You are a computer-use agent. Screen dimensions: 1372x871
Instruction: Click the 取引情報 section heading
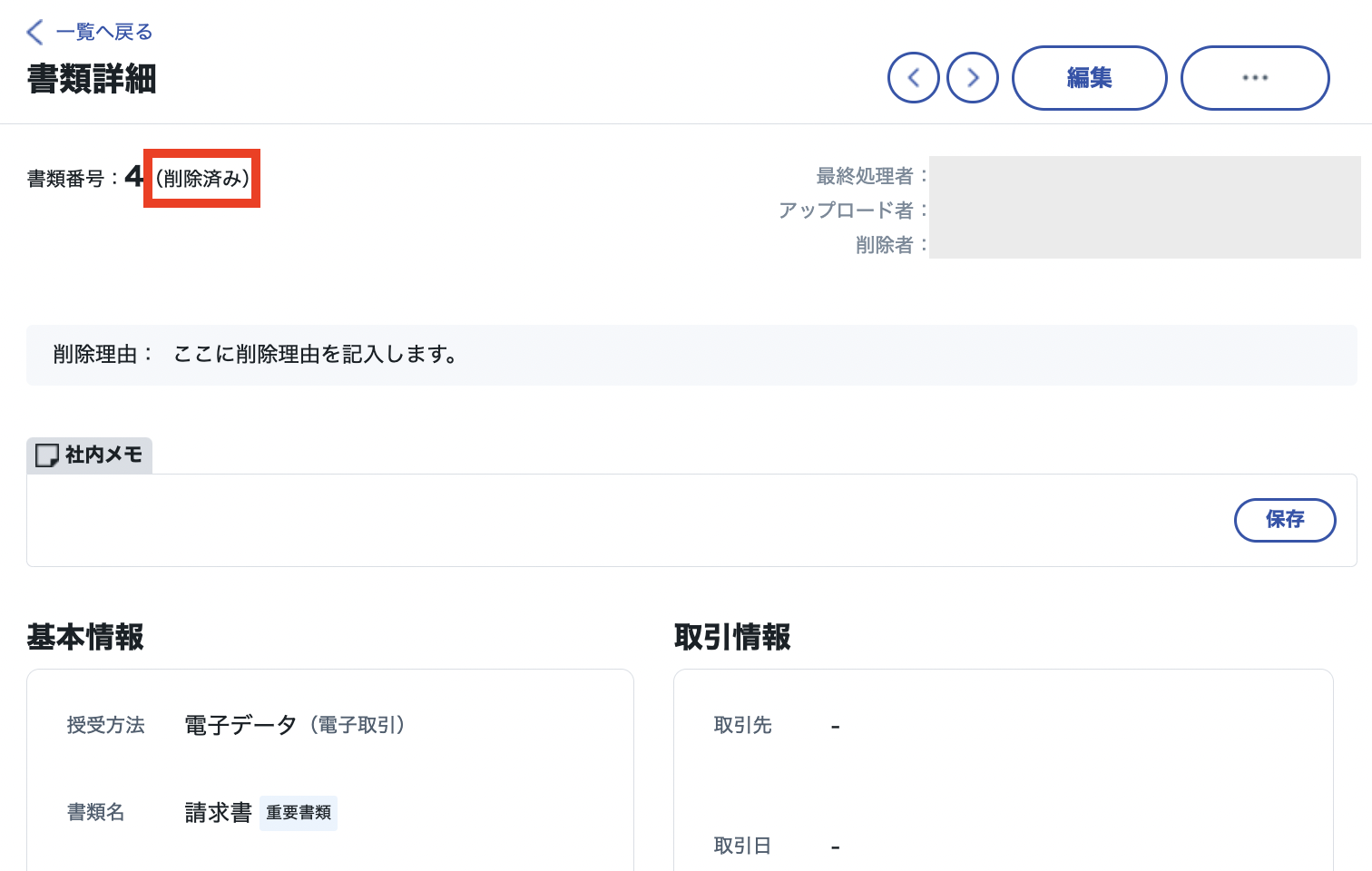point(732,638)
